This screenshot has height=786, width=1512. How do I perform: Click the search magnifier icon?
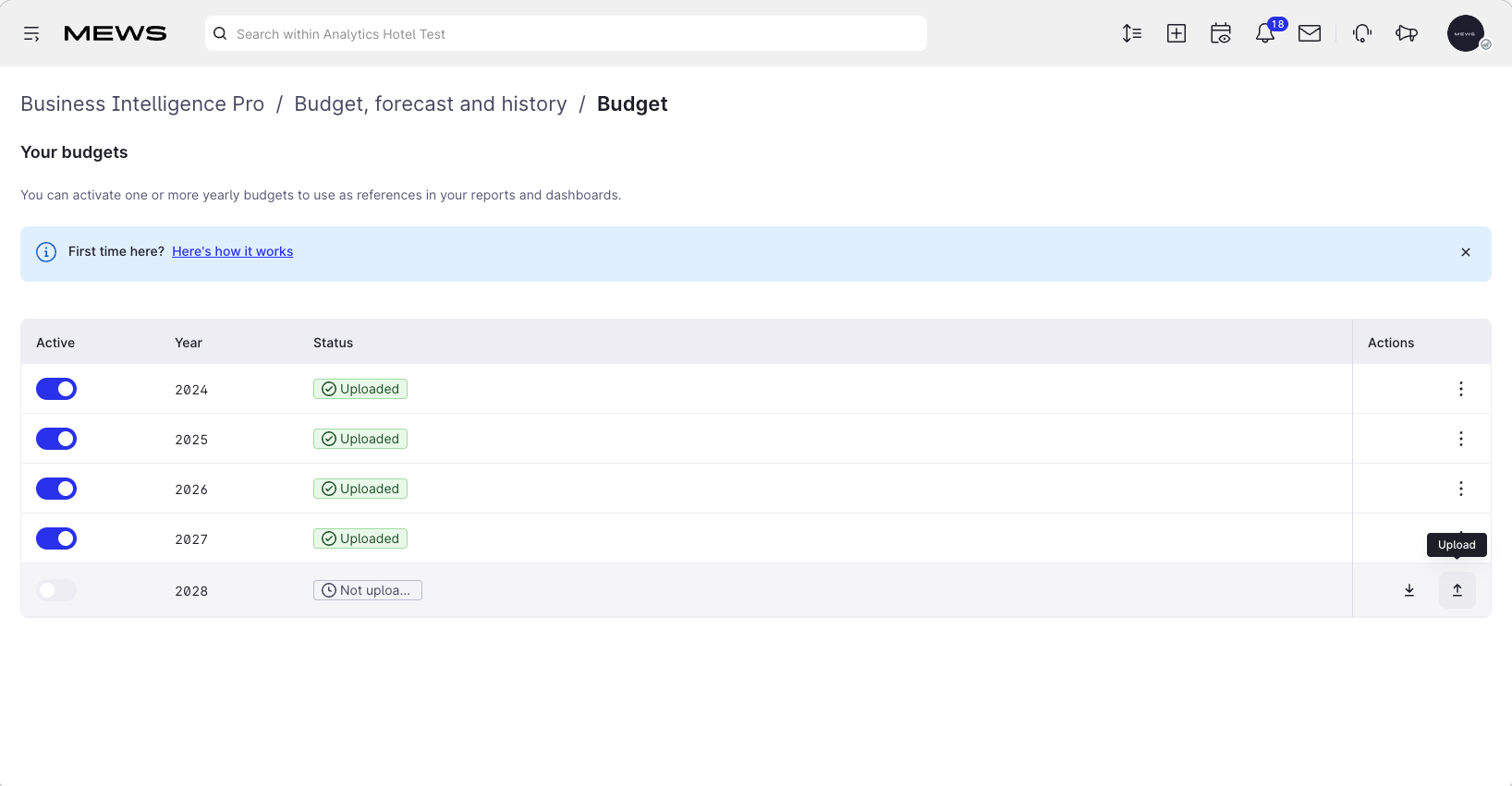coord(220,33)
